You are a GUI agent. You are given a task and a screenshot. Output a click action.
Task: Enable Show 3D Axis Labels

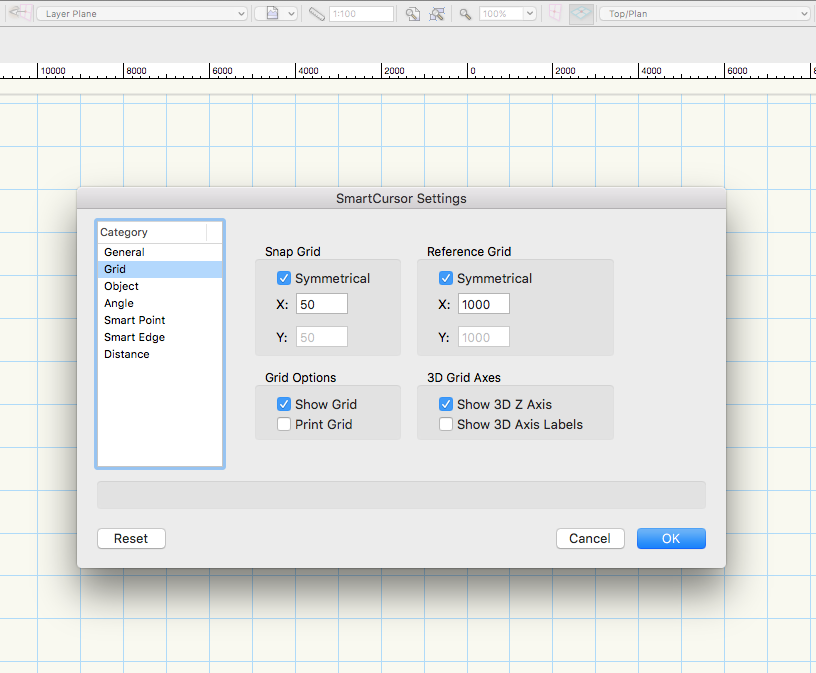[445, 424]
